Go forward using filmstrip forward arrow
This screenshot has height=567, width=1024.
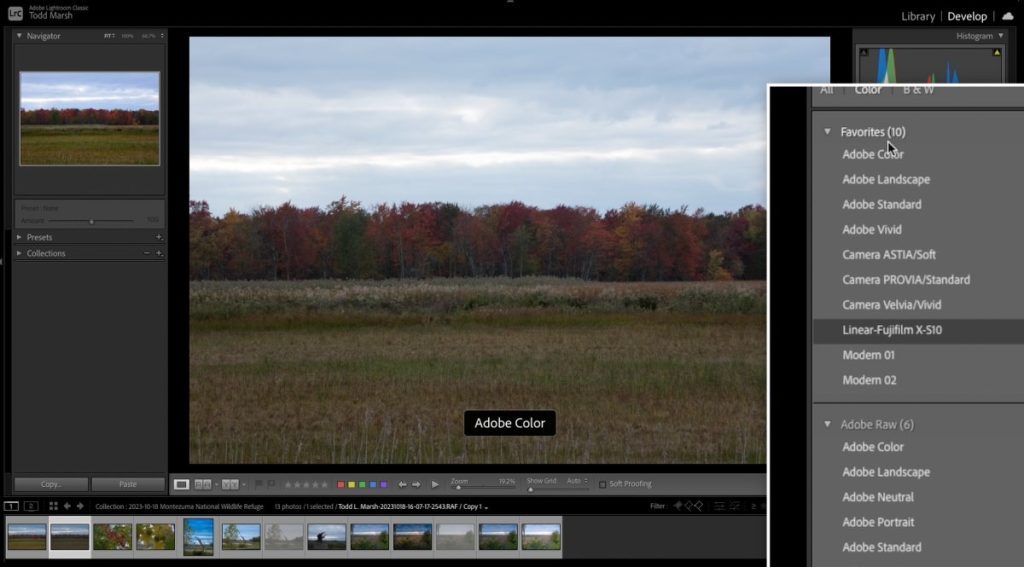coord(80,506)
